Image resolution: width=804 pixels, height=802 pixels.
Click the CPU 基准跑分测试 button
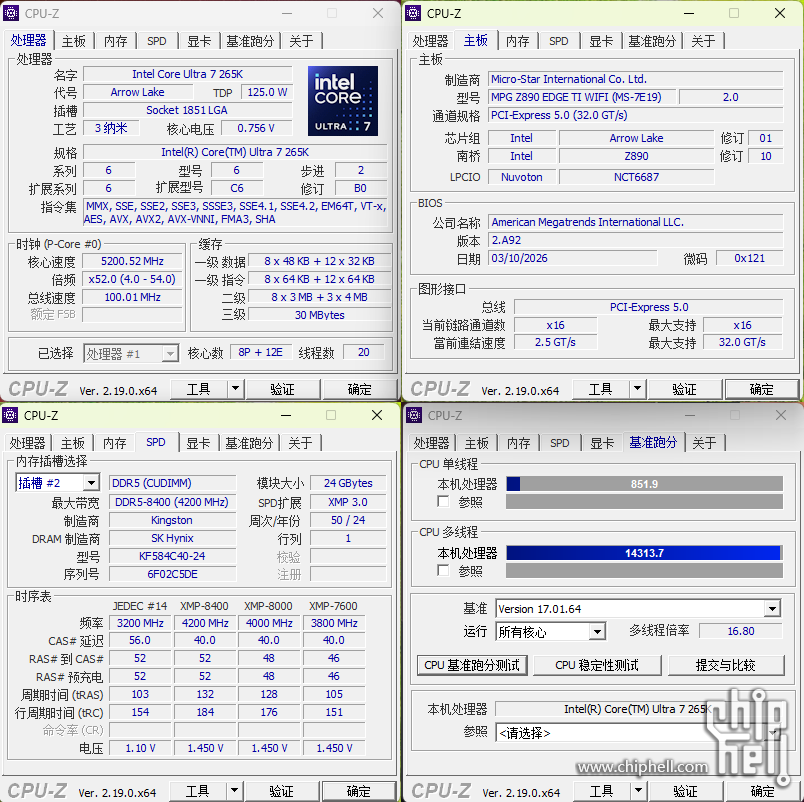tap(472, 665)
